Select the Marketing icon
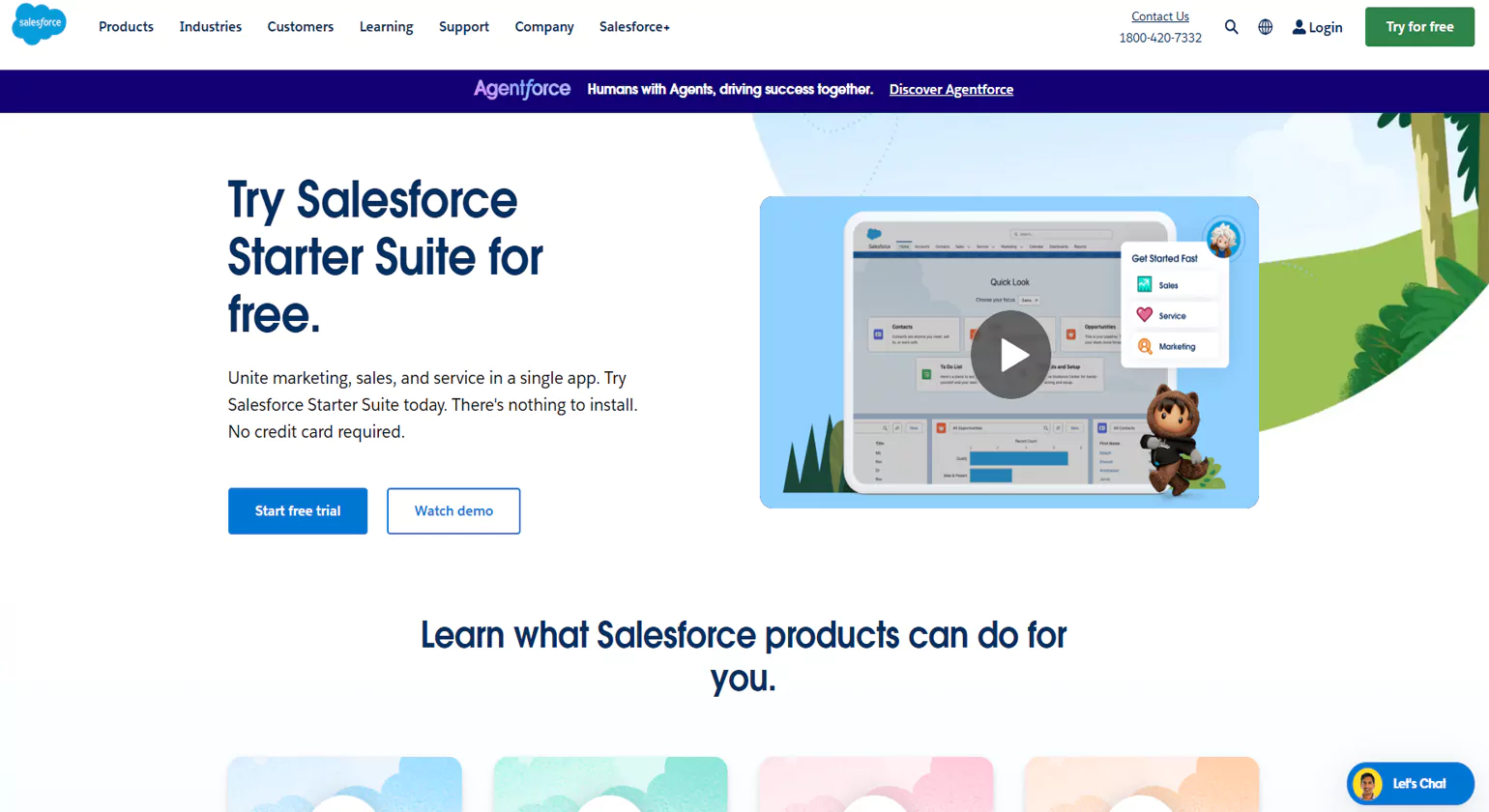Viewport: 1489px width, 812px height. tap(1147, 345)
